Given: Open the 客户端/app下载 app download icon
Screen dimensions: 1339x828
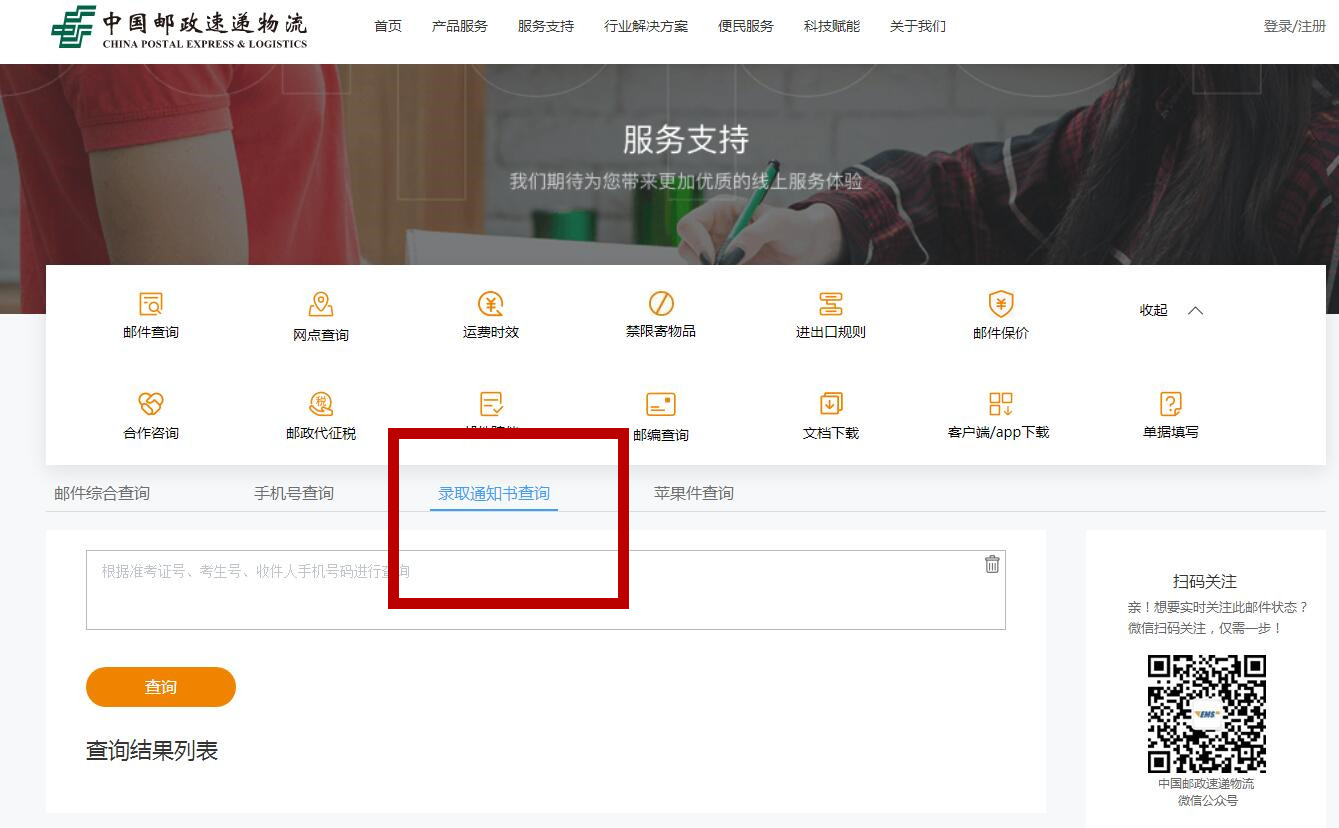Looking at the screenshot, I should tap(999, 413).
